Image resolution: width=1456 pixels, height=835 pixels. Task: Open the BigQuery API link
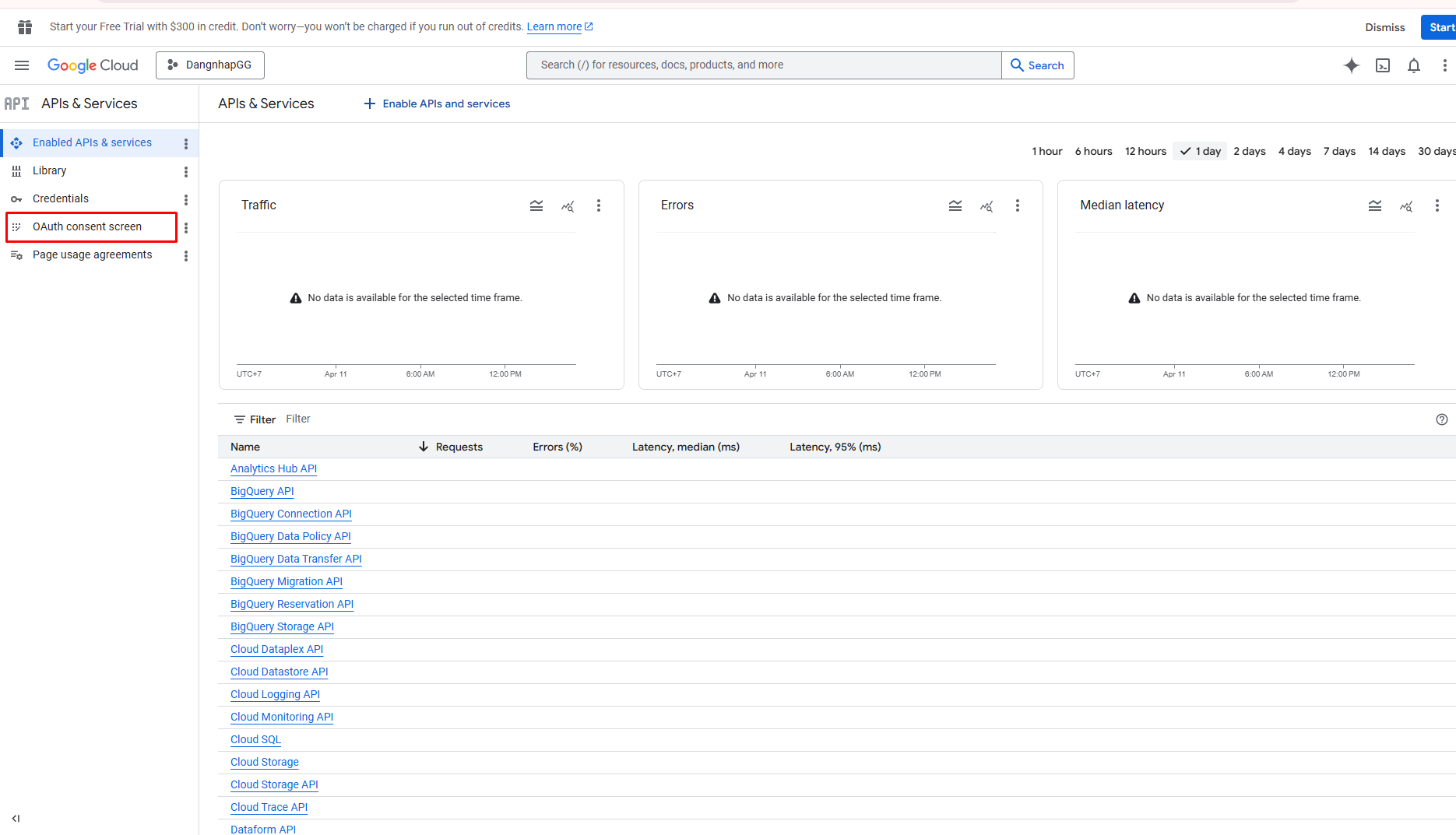(262, 491)
